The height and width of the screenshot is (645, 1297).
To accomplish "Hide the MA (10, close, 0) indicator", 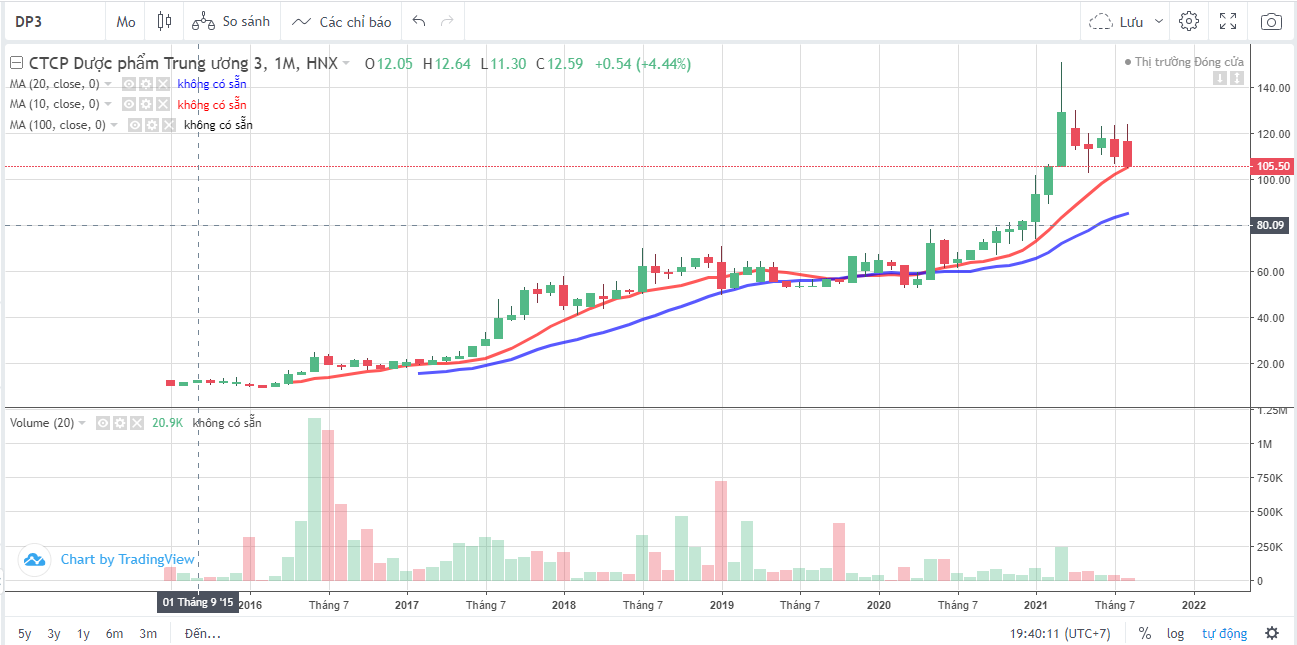I will pyautogui.click(x=129, y=104).
